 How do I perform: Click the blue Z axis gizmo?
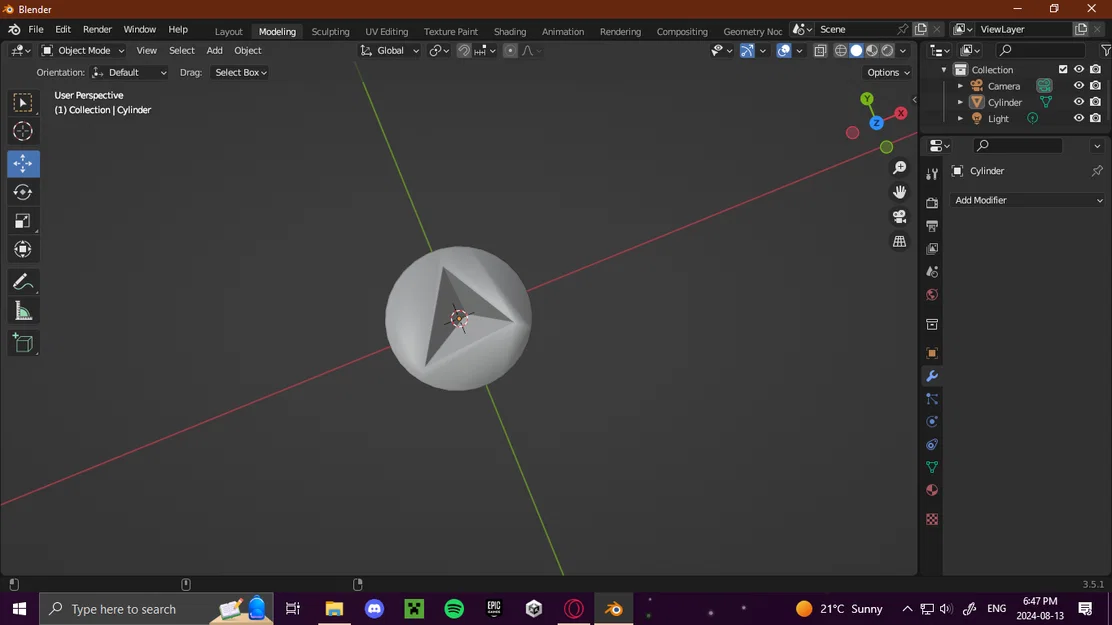pyautogui.click(x=877, y=123)
